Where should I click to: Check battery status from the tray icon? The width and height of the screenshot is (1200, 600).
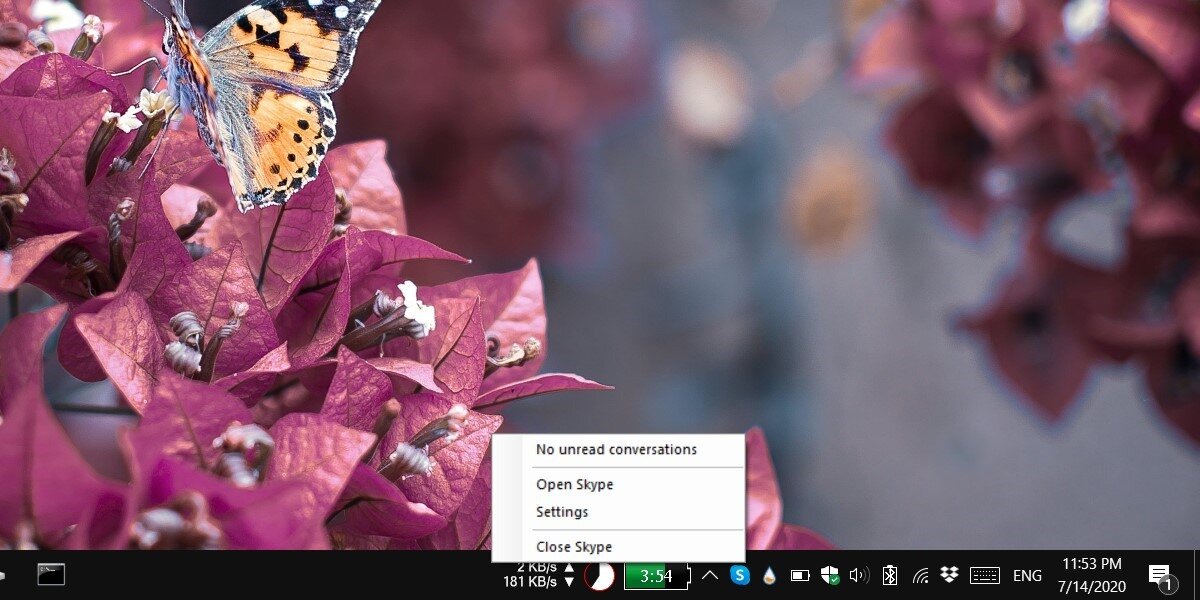(x=800, y=575)
